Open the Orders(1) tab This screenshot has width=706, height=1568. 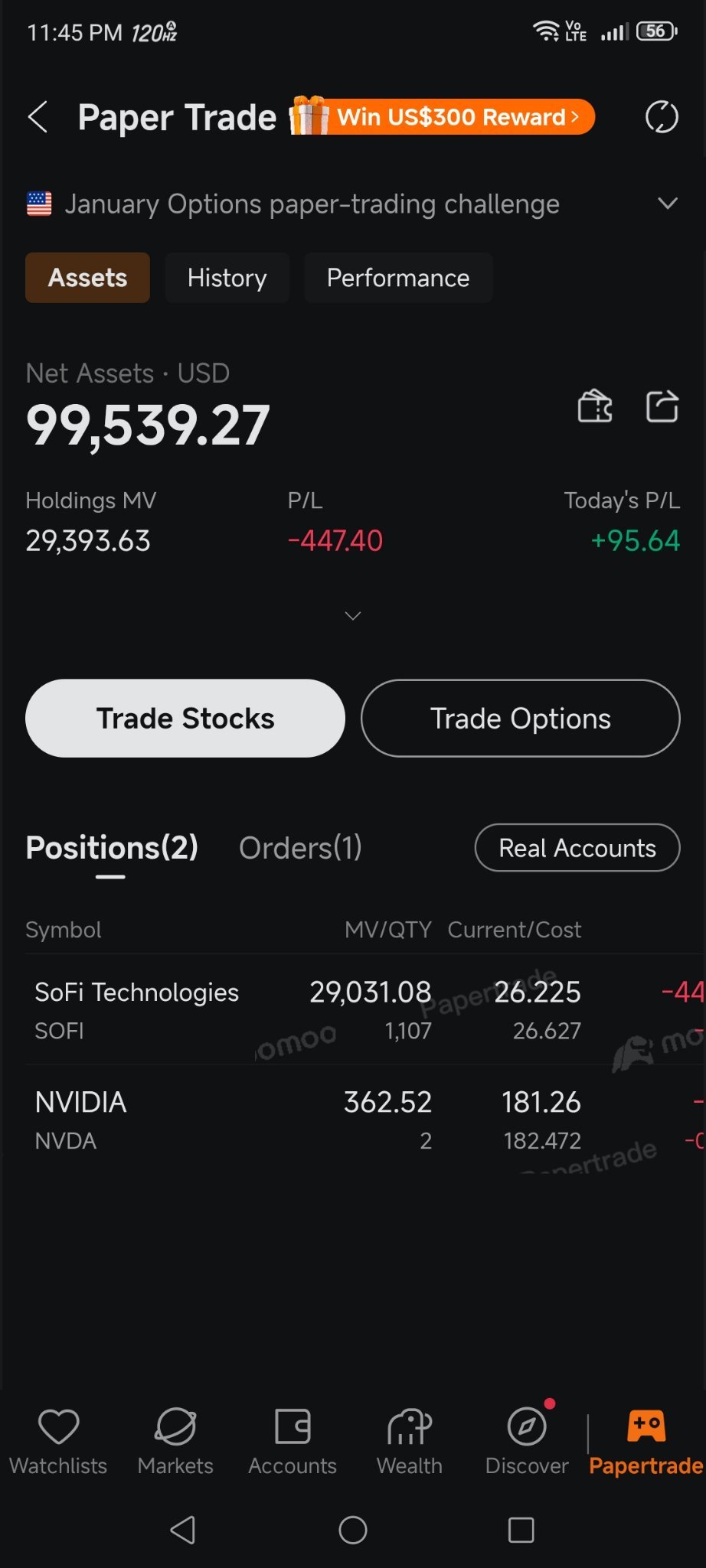(300, 848)
